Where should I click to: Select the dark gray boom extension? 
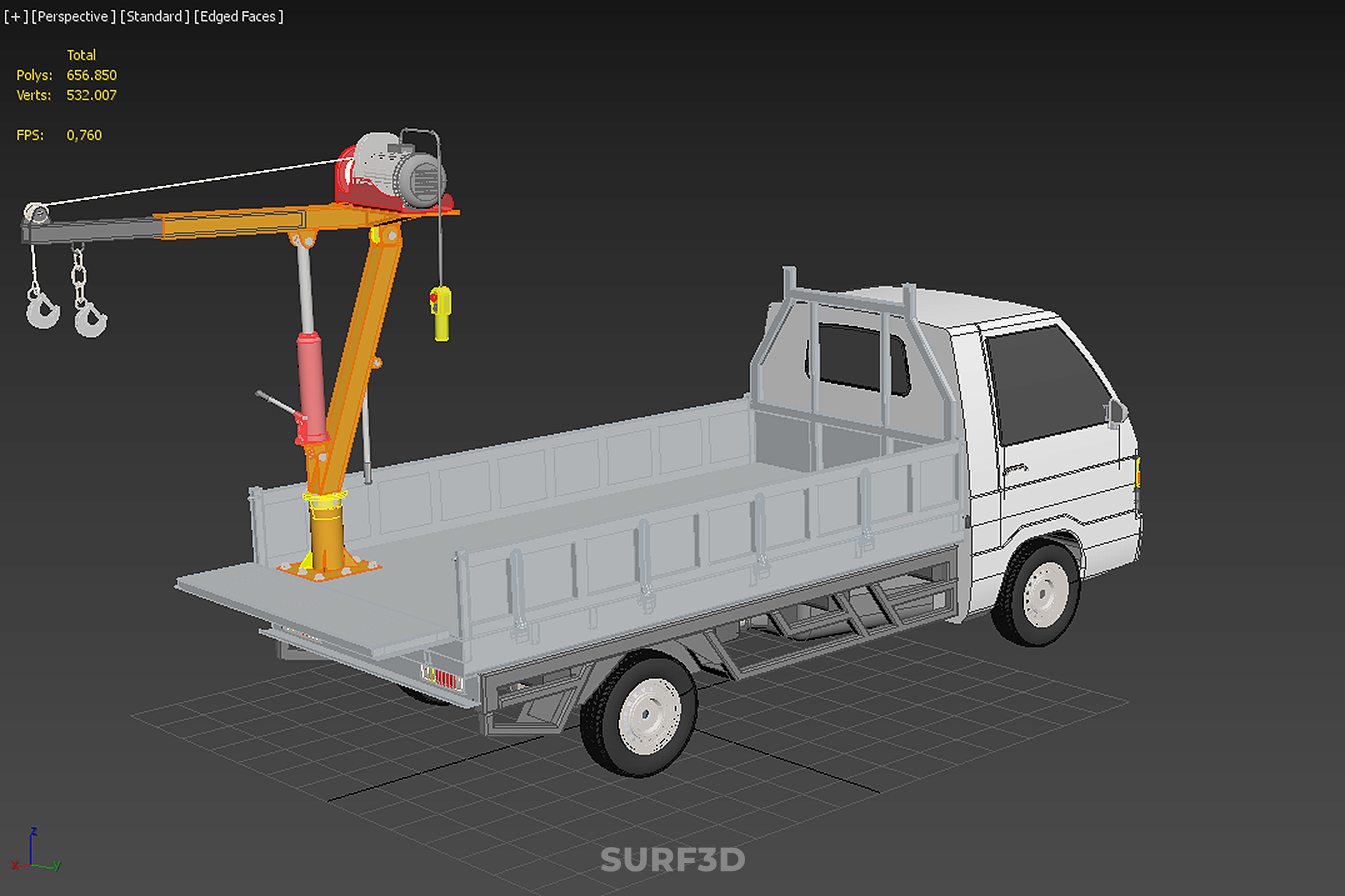point(91,230)
